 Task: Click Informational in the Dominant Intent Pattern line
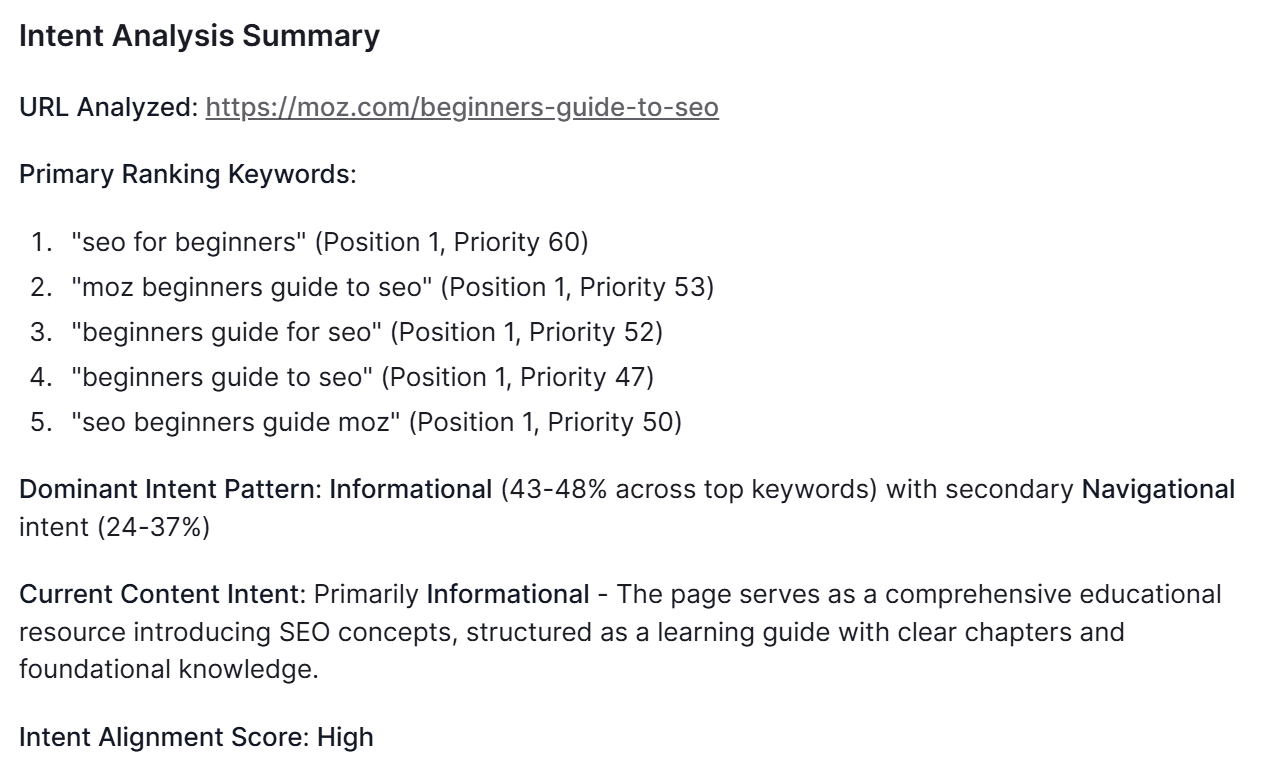point(411,489)
